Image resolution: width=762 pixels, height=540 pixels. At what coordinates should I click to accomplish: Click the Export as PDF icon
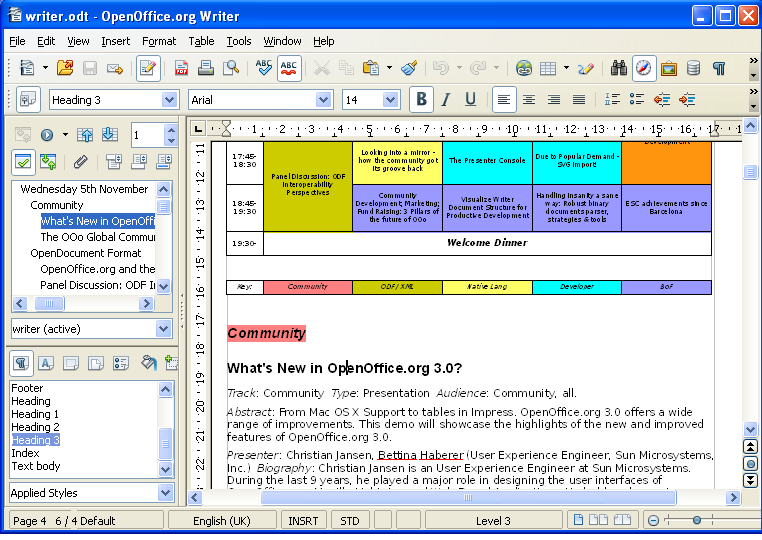click(x=182, y=69)
